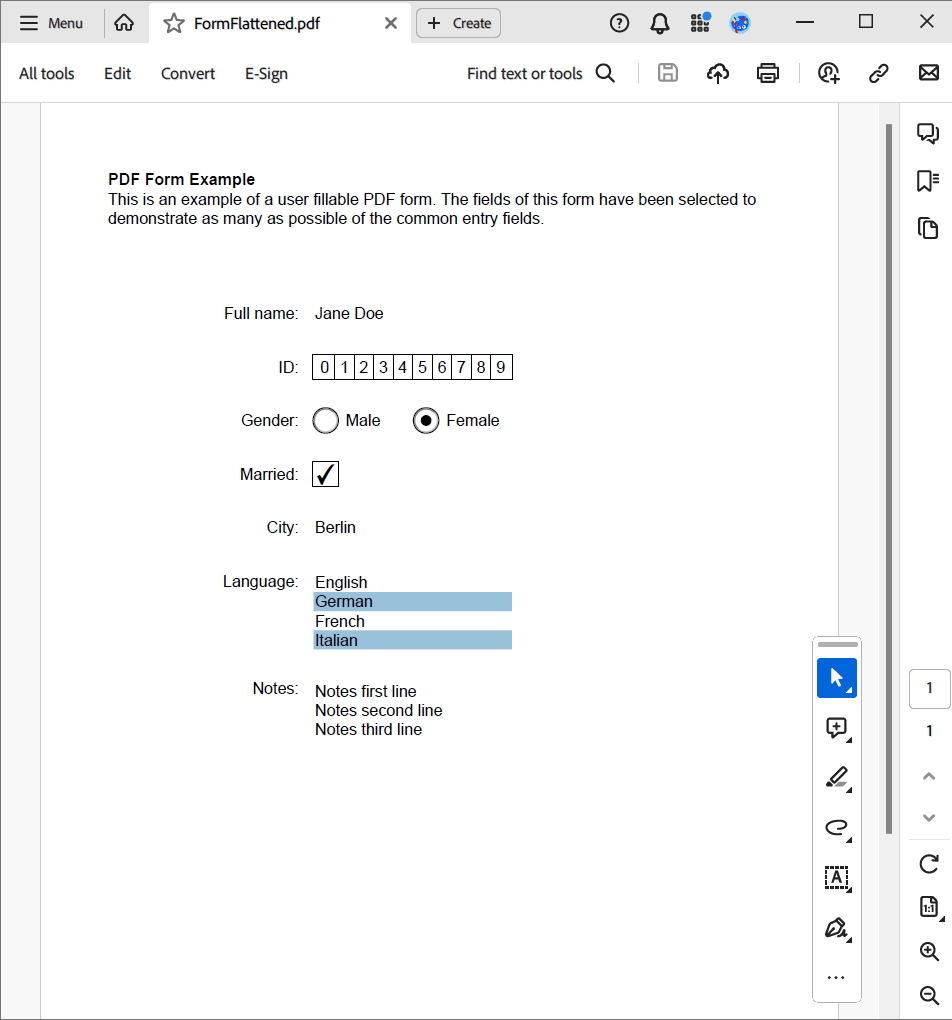Select the Male radio button
The image size is (952, 1020).
326,421
